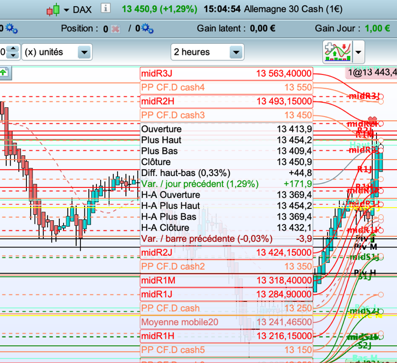Click the PP CF.D cash5 row
Screen dimensions: 397x363
click(x=226, y=350)
